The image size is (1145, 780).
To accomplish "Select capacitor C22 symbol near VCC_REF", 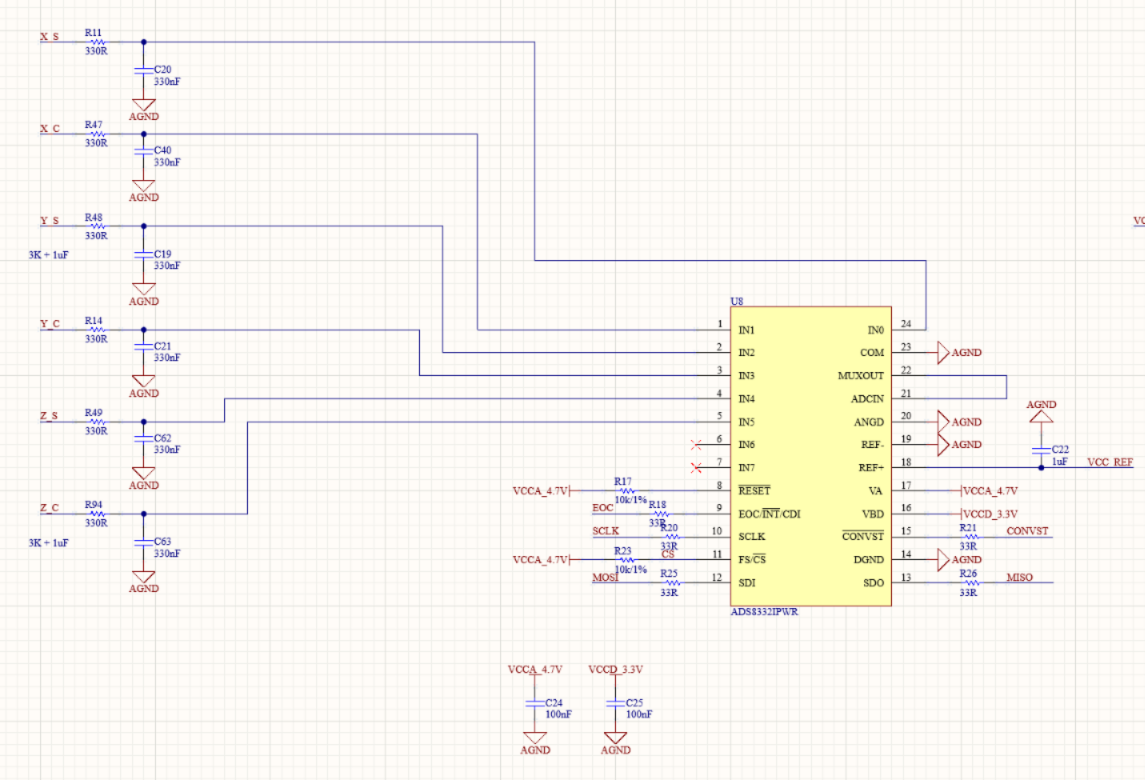I will 1041,451.
